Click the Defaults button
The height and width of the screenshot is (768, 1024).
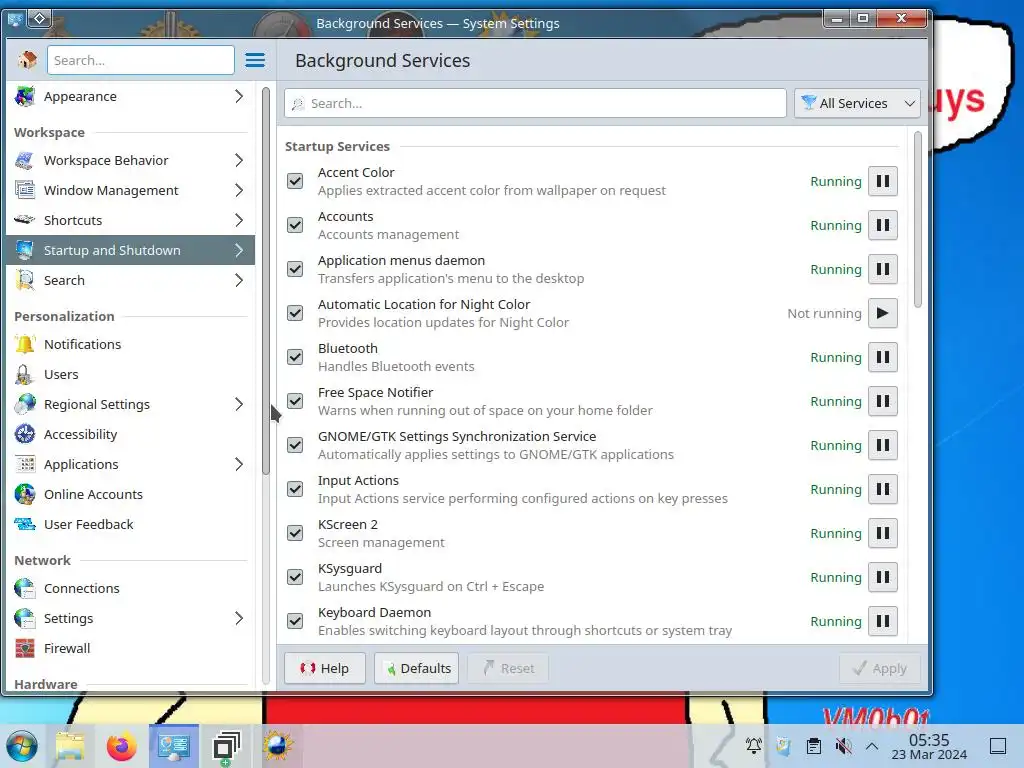417,668
